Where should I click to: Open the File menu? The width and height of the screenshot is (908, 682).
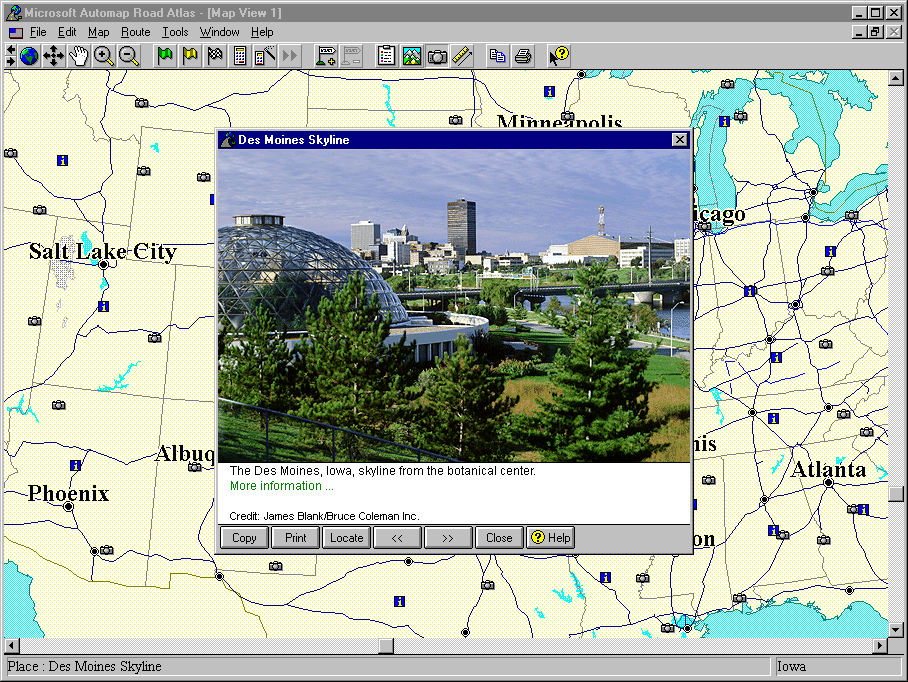[38, 32]
